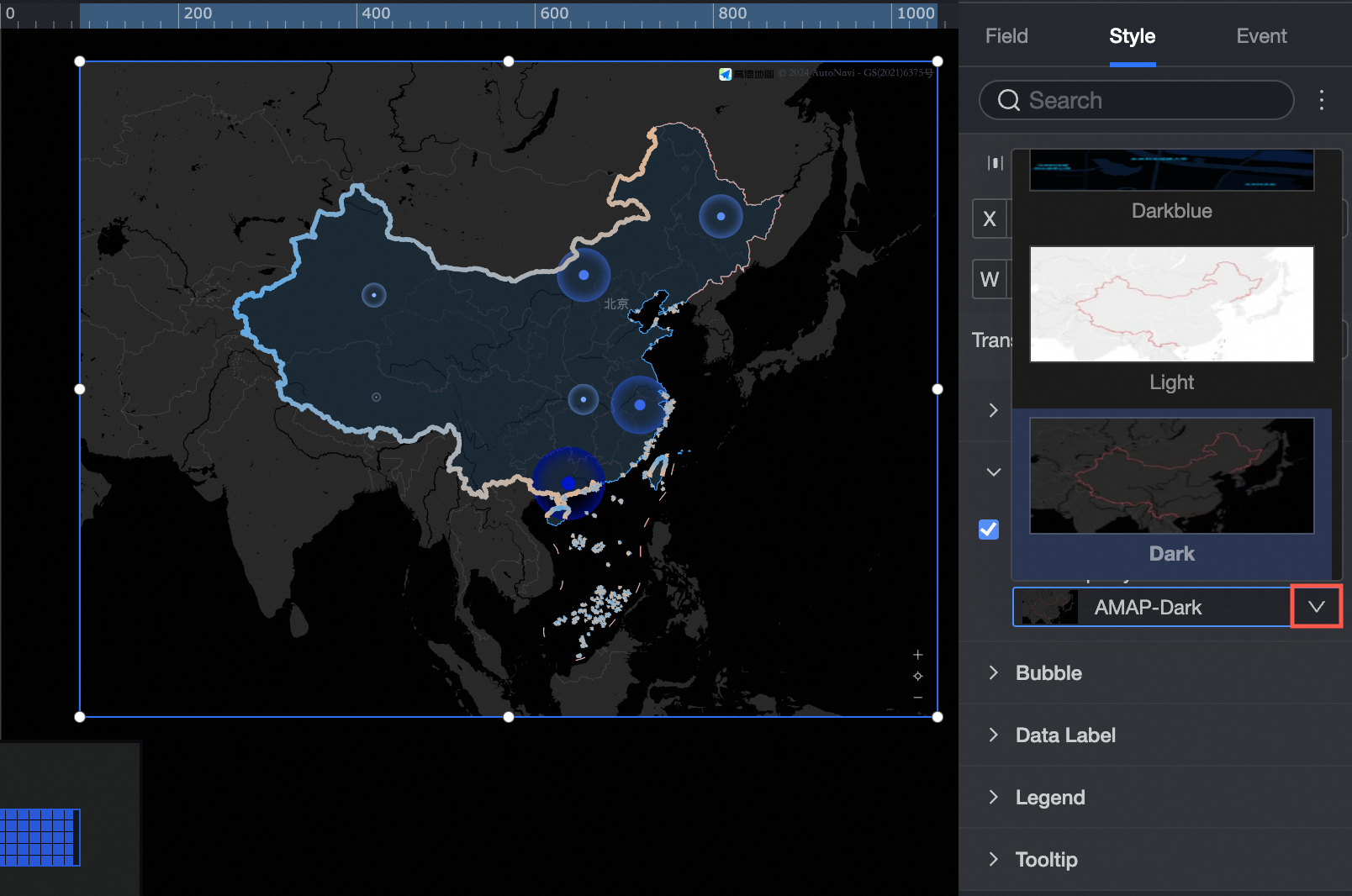Screen dimensions: 1352x896
Task: Click the more options three-dot icon
Action: (1322, 100)
